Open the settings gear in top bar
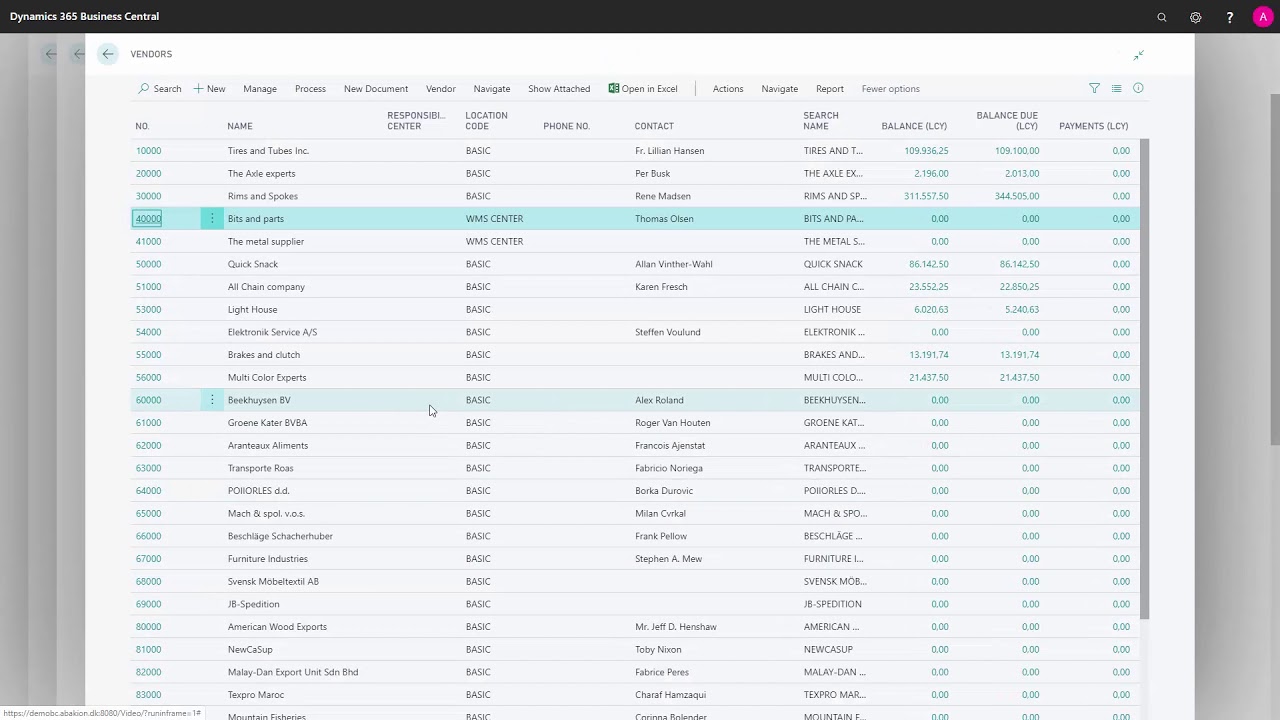 1195,17
